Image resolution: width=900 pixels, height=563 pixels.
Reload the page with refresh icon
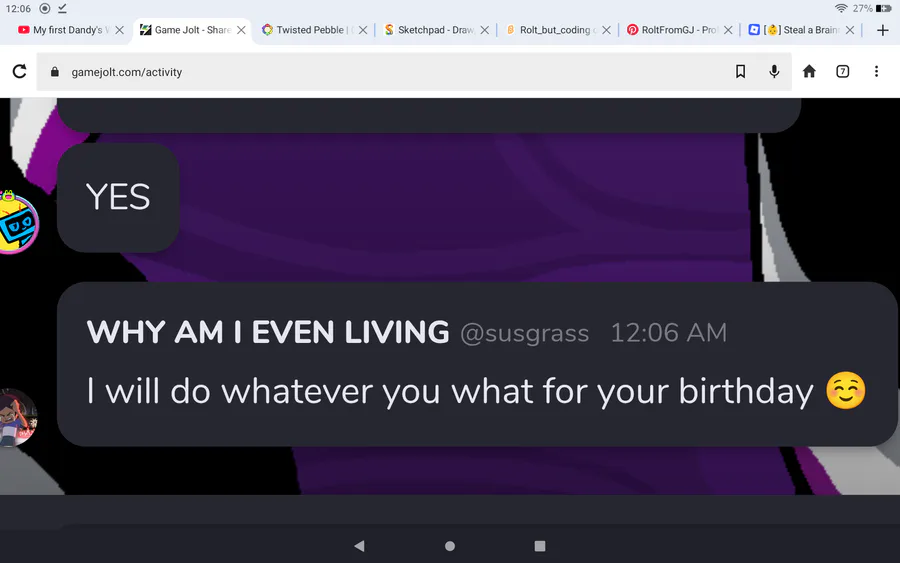tap(20, 71)
